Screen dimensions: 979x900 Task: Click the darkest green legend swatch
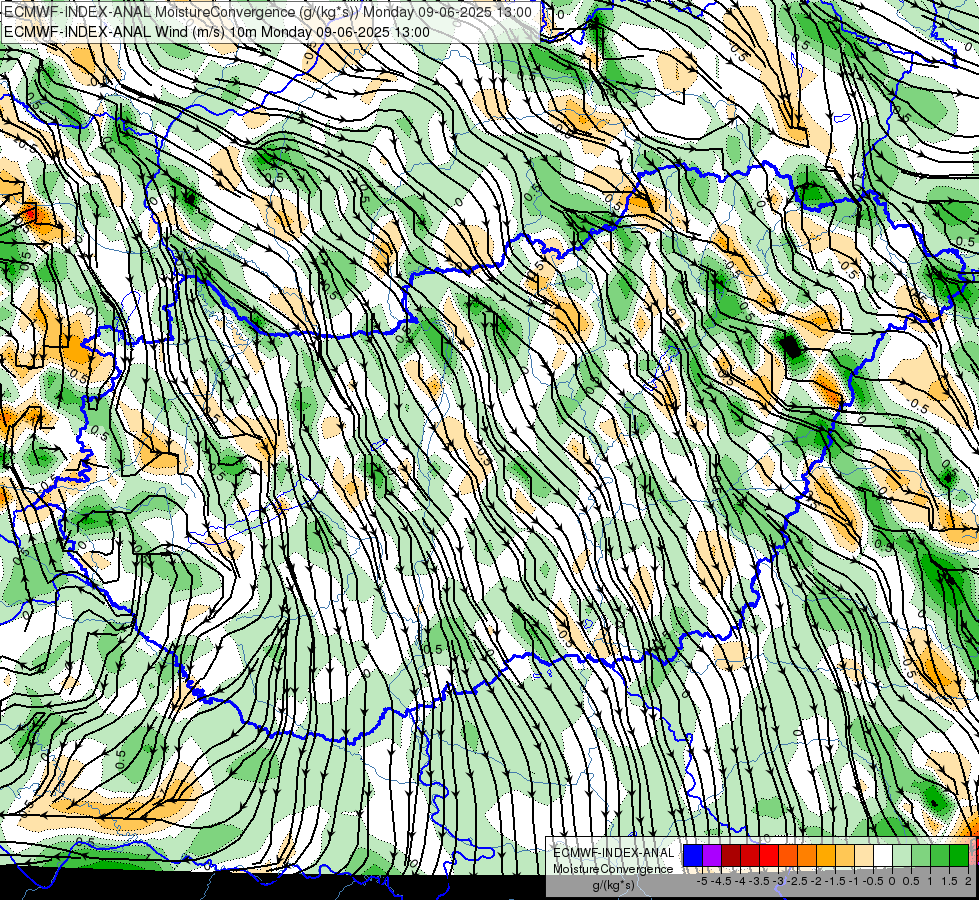click(x=958, y=855)
